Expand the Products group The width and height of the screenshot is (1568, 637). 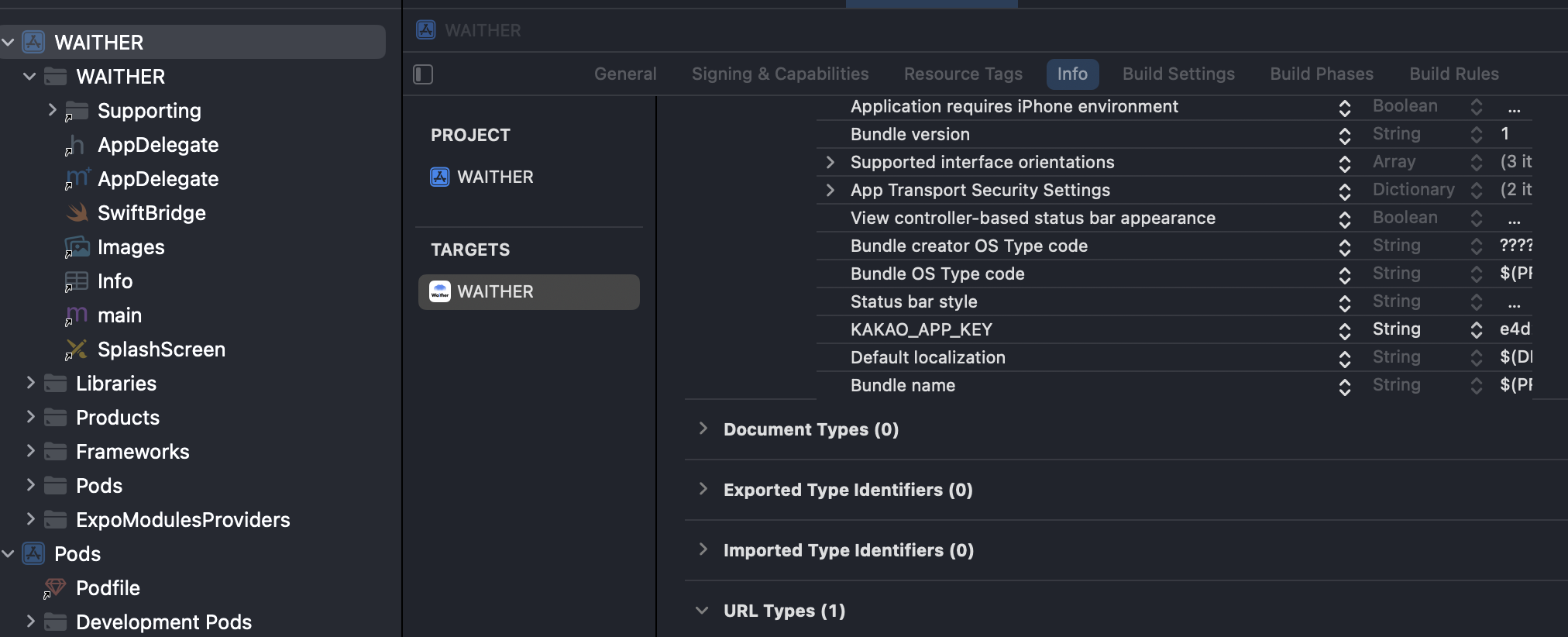pyautogui.click(x=30, y=417)
